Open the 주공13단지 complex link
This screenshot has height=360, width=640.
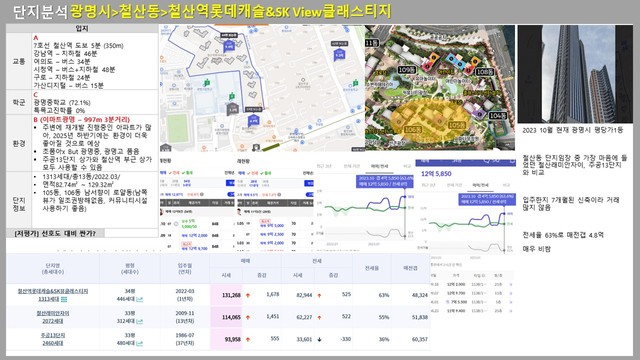pyautogui.click(x=53, y=335)
